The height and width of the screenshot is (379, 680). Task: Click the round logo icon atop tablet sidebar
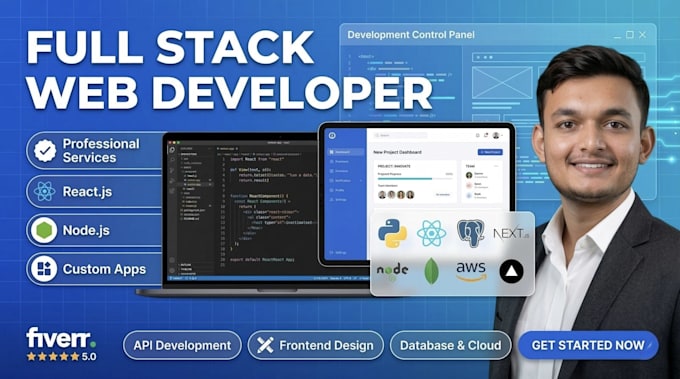click(332, 135)
